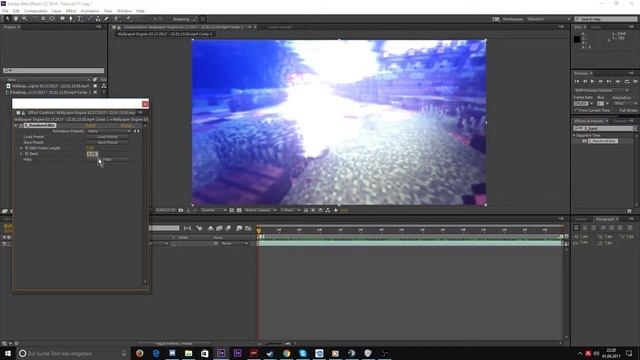Select the Puppet Pin tool

pyautogui.click(x=128, y=19)
